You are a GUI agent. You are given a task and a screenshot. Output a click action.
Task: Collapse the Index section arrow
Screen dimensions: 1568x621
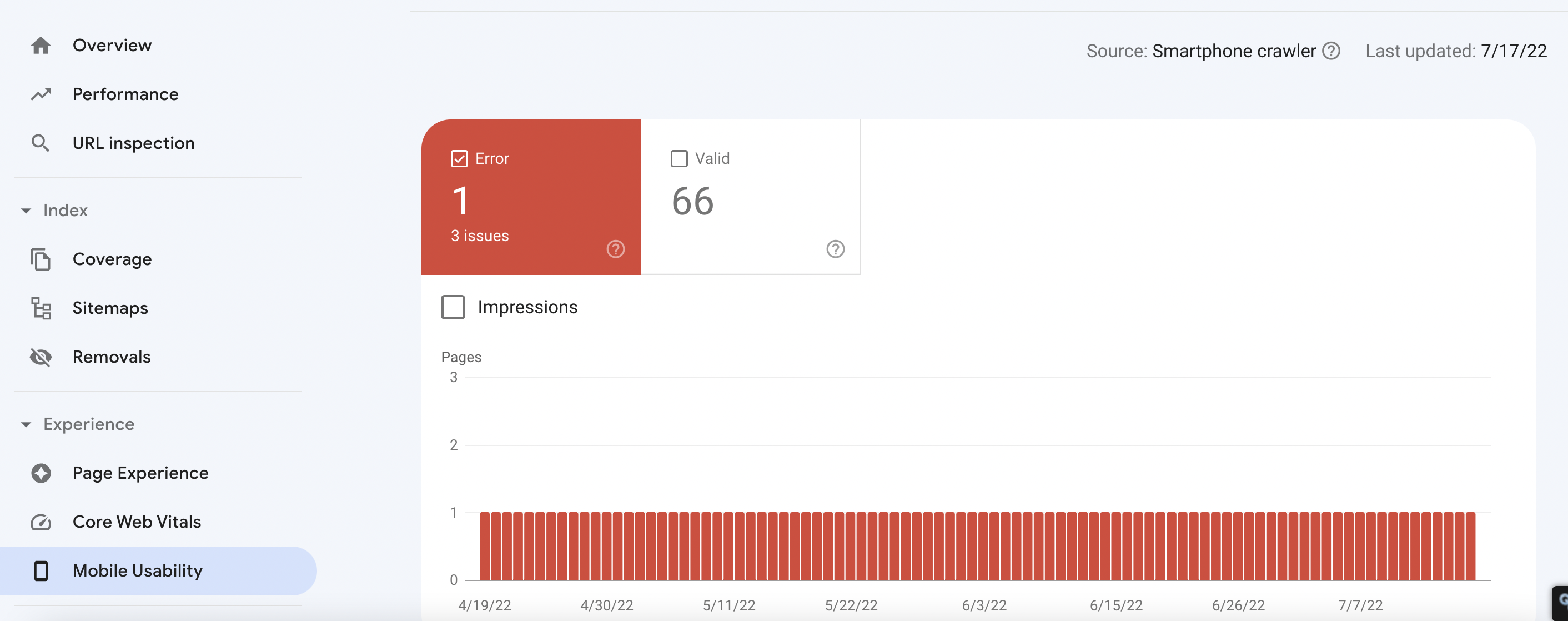[26, 211]
